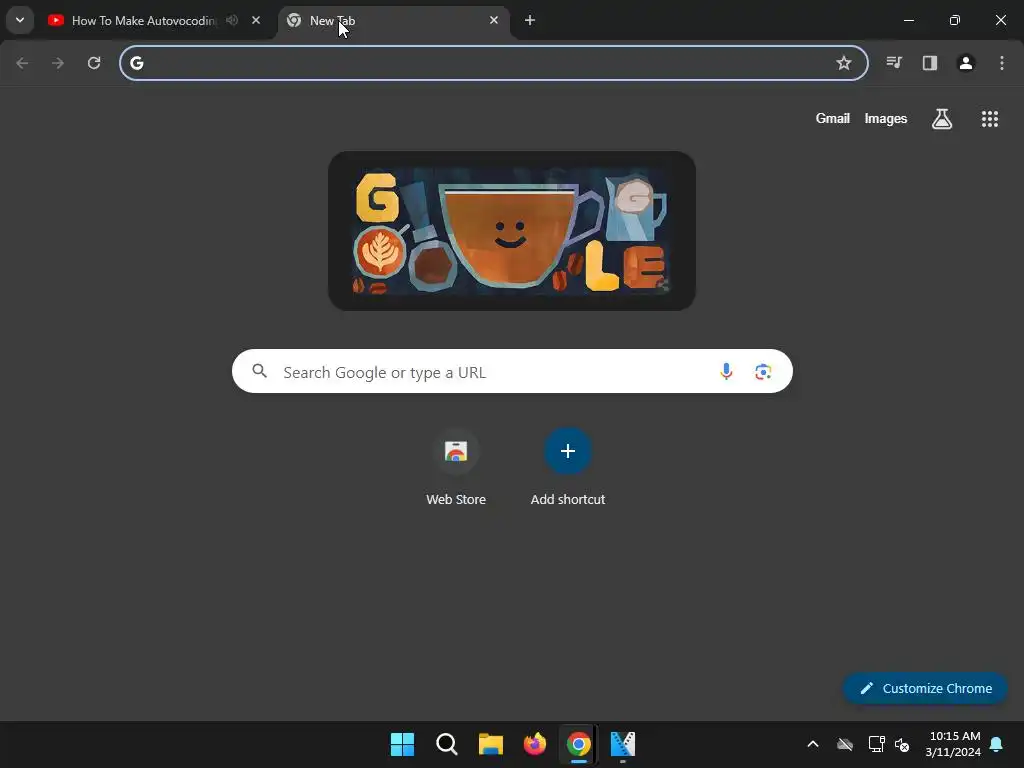Open Windows taskbar search
The image size is (1024, 768).
pos(447,744)
